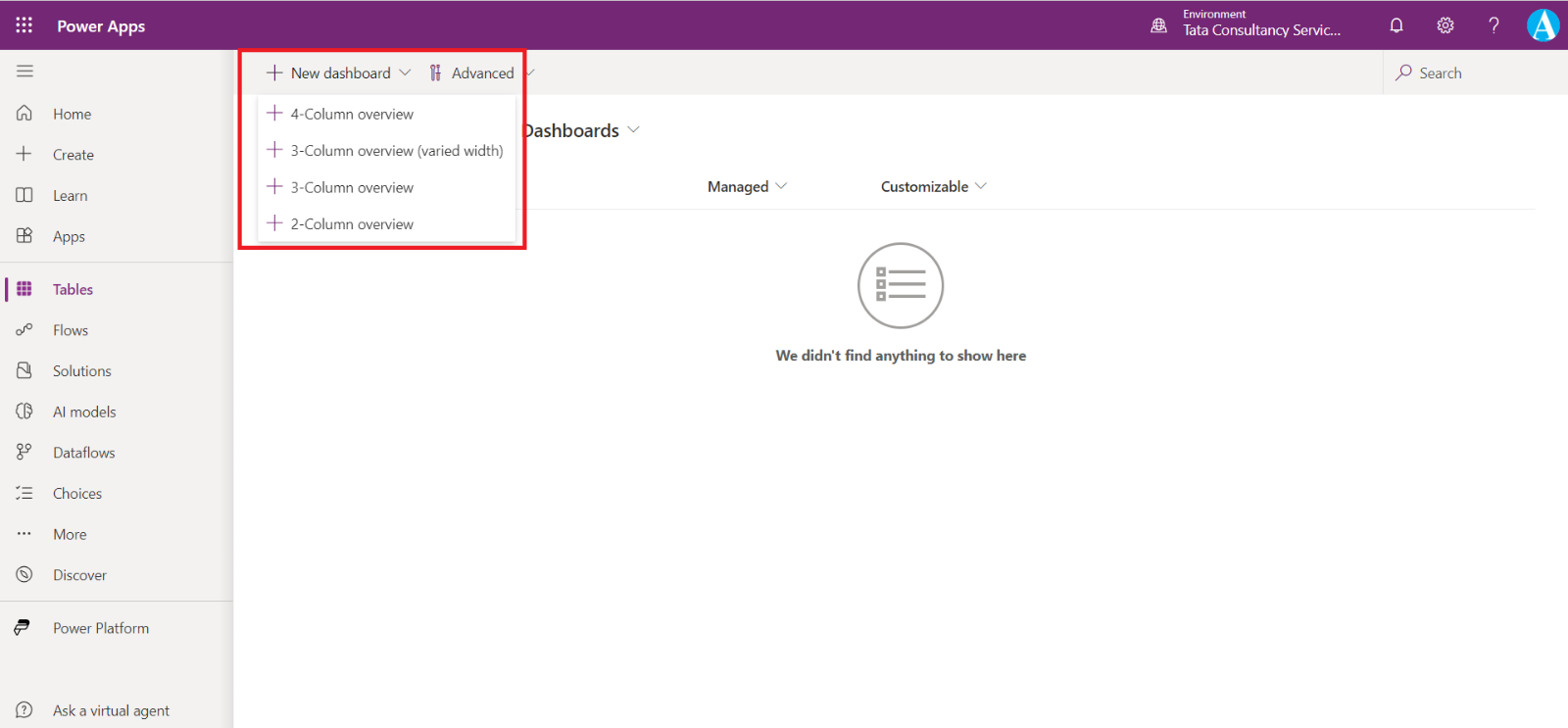Screen dimensions: 1568x728
Task: Open the app launcher waffle icon
Action: [x=24, y=25]
